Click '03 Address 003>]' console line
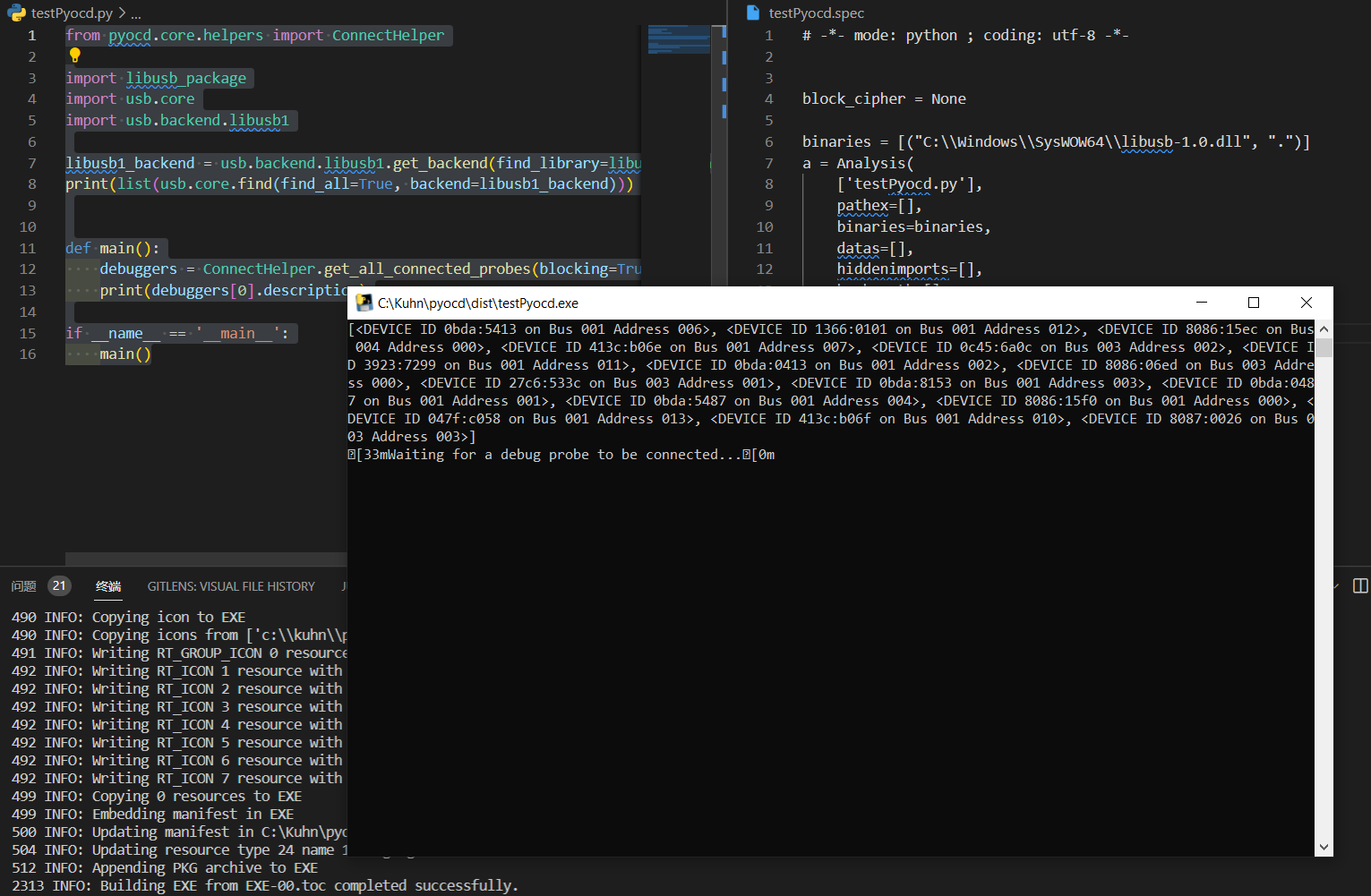This screenshot has height=896, width=1371. coord(412,437)
